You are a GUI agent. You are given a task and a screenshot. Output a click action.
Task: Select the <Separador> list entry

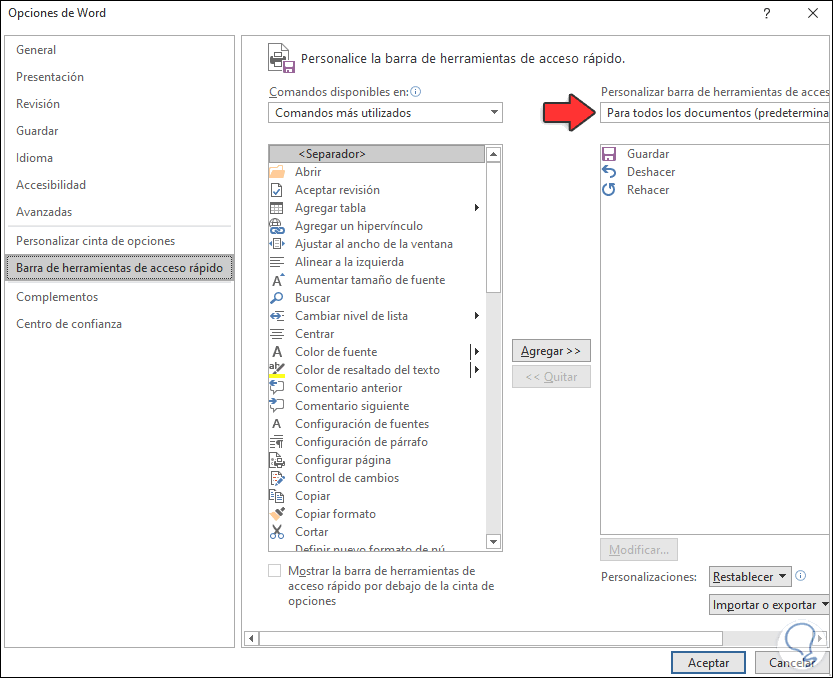pos(377,154)
